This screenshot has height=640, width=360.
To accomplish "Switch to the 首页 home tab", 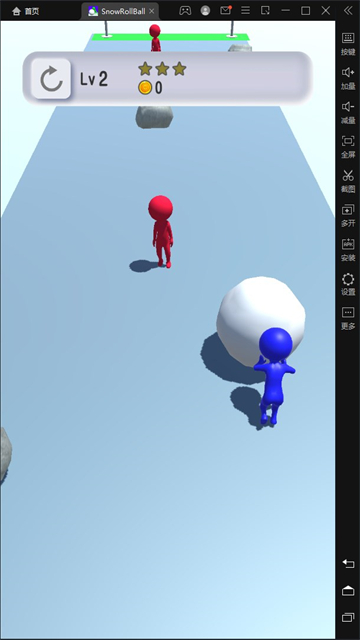I will [x=26, y=11].
